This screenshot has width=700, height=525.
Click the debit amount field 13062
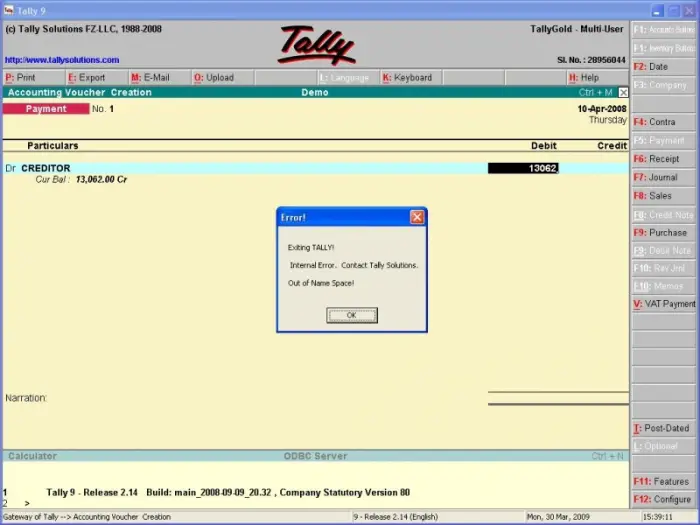pyautogui.click(x=523, y=168)
